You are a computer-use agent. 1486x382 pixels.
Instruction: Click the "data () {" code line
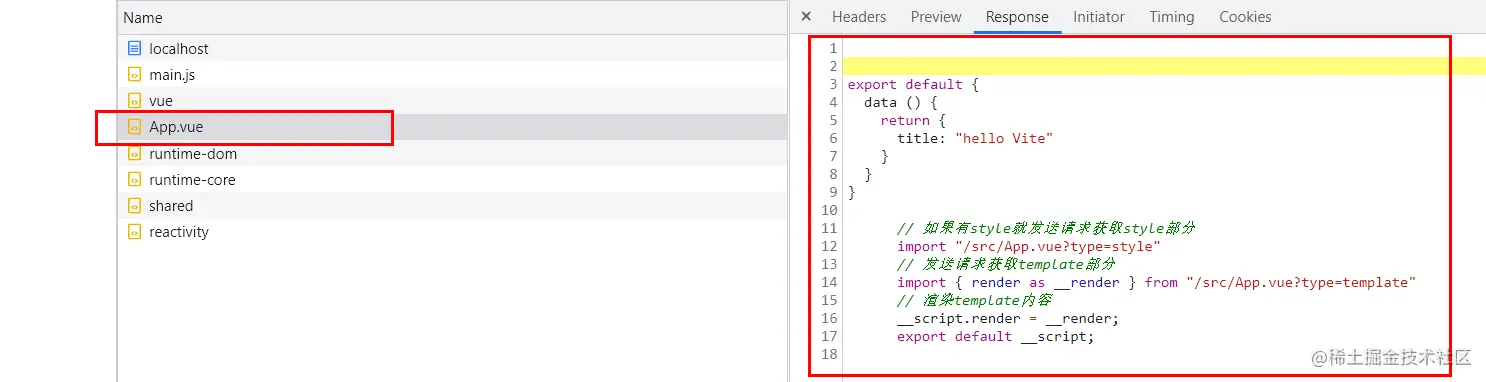coord(902,103)
